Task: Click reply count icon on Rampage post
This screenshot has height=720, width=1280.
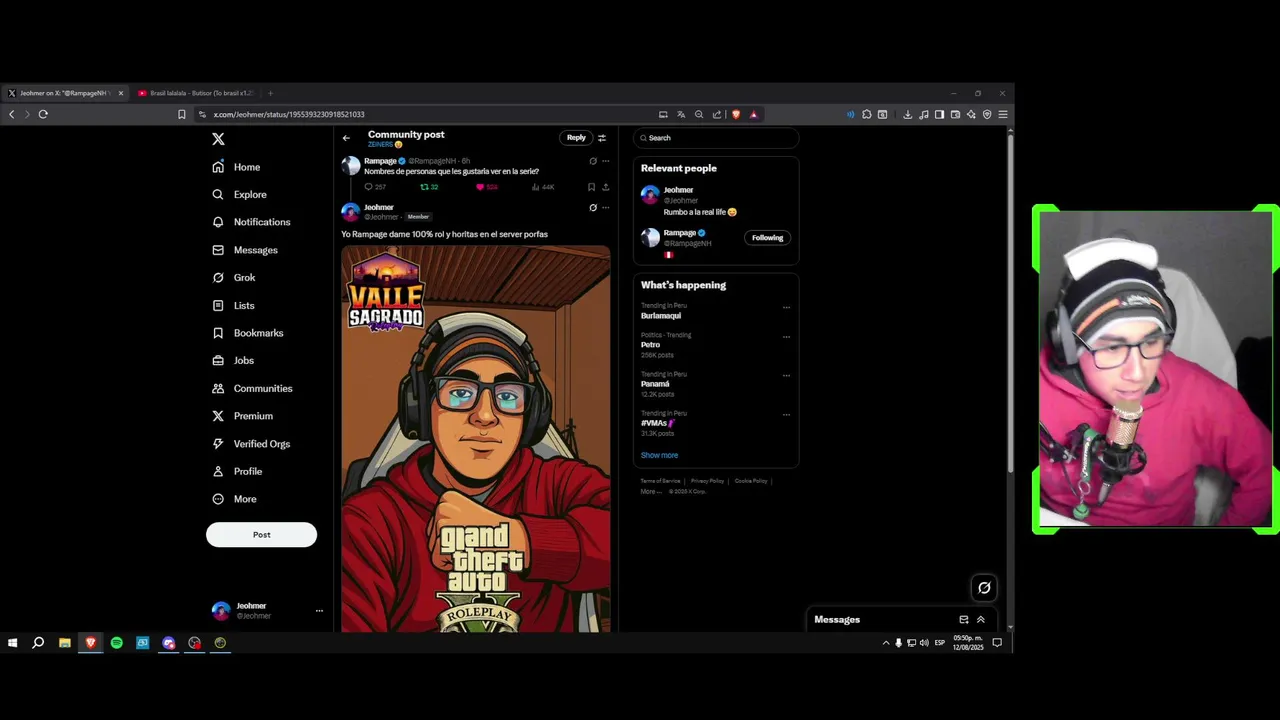Action: [375, 187]
